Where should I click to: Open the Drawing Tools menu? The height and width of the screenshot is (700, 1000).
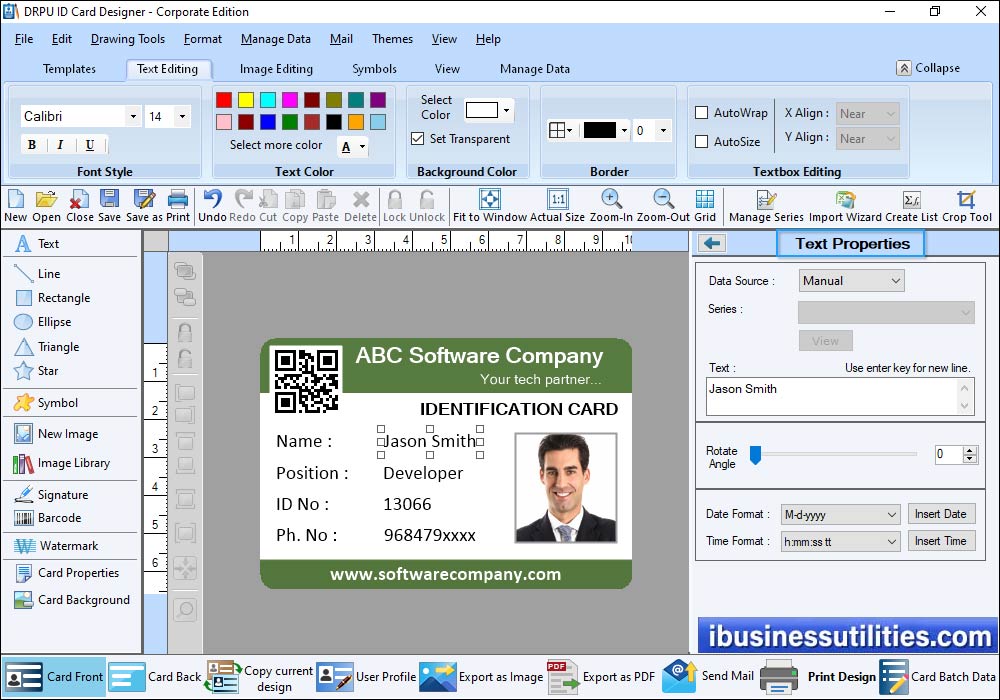pos(127,39)
